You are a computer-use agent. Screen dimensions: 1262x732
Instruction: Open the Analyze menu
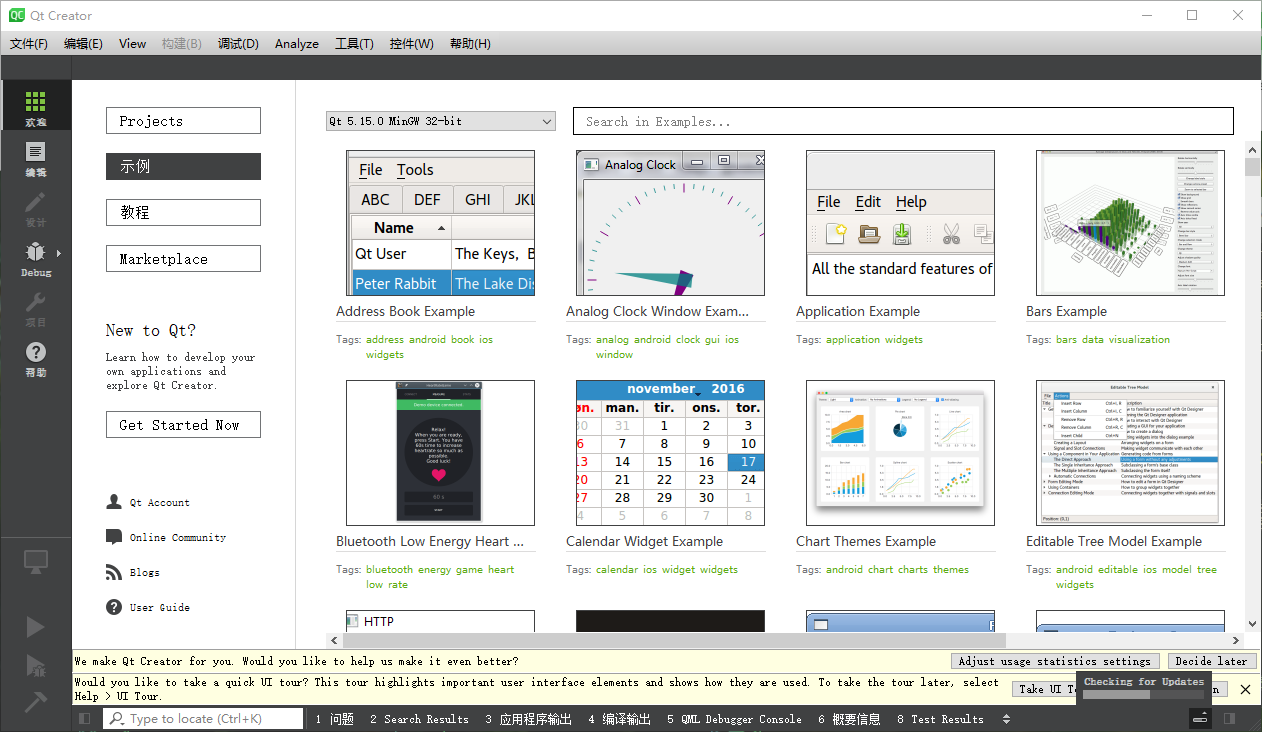pyautogui.click(x=297, y=44)
